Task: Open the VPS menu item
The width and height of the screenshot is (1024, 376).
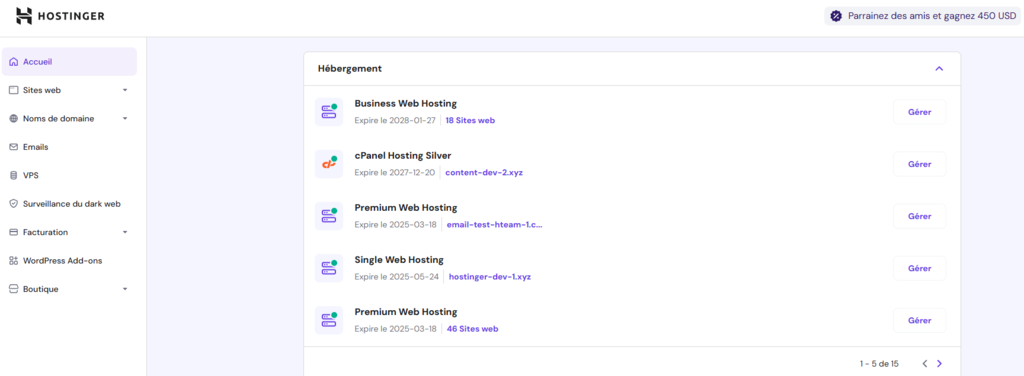Action: (x=69, y=176)
